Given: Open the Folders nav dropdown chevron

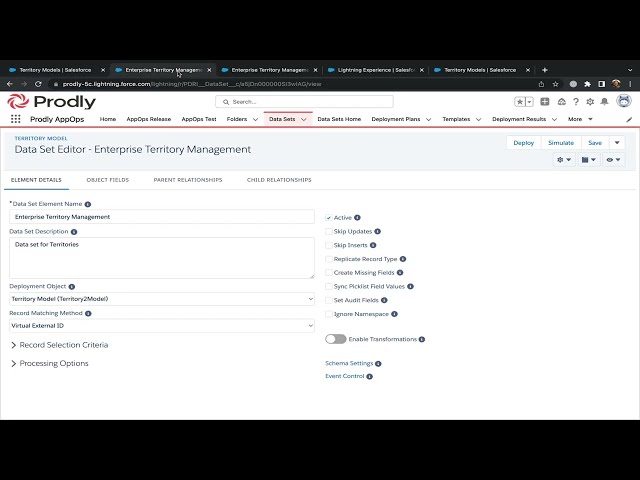Looking at the screenshot, I should pos(256,119).
